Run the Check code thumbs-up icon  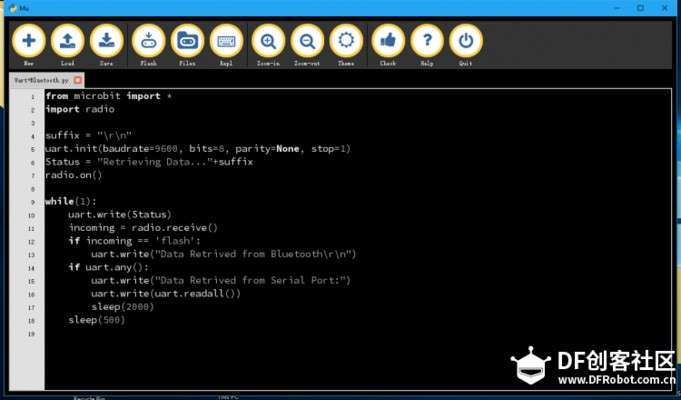388,41
